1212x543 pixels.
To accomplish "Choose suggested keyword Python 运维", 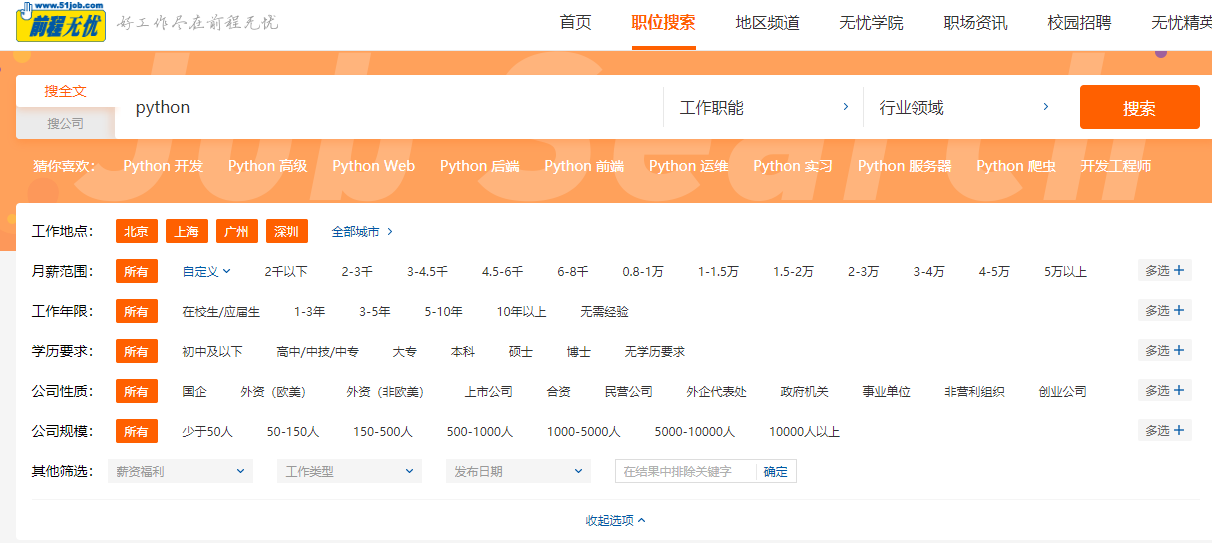I will [689, 166].
